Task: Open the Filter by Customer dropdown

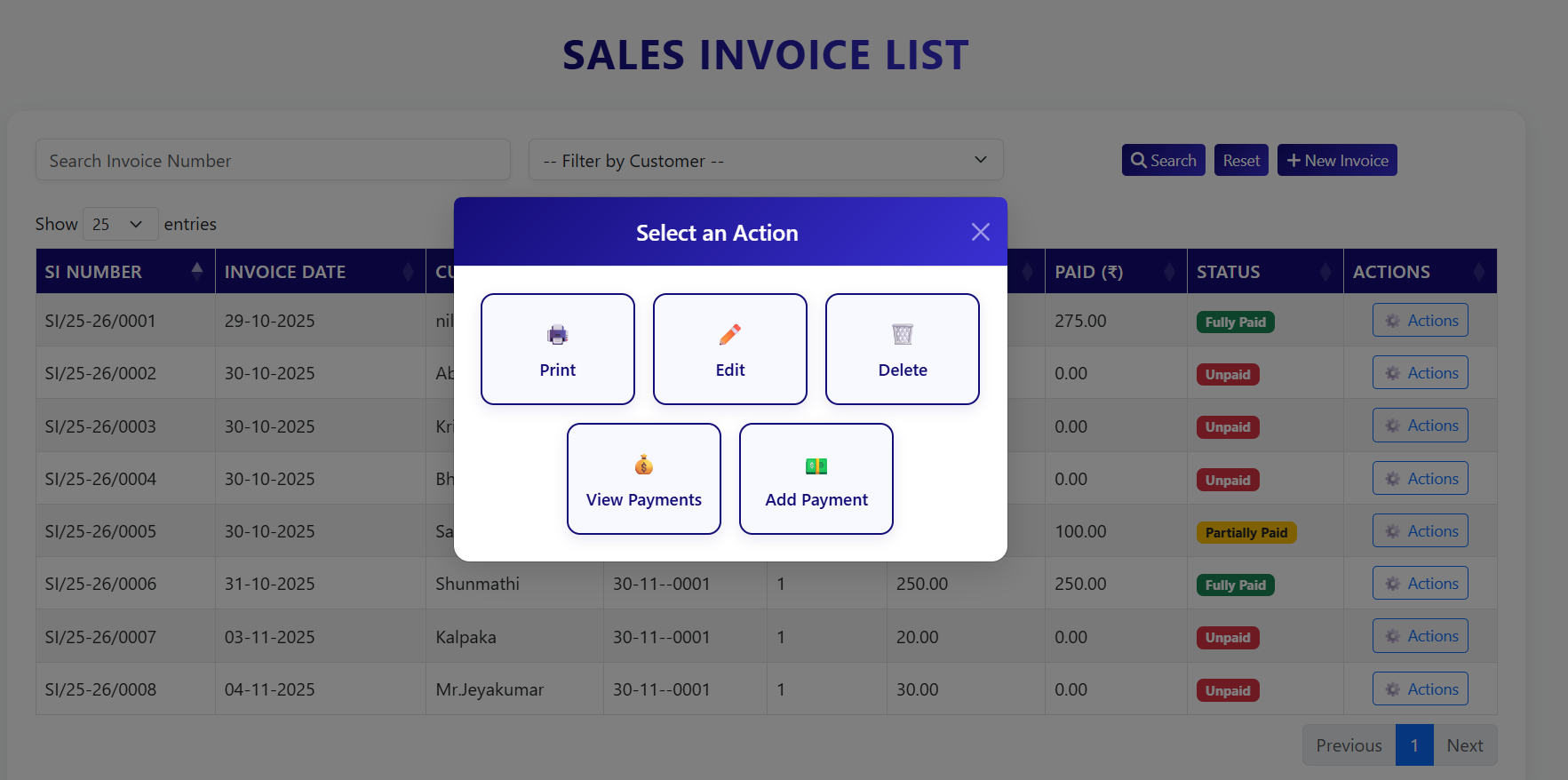Action: [x=766, y=160]
